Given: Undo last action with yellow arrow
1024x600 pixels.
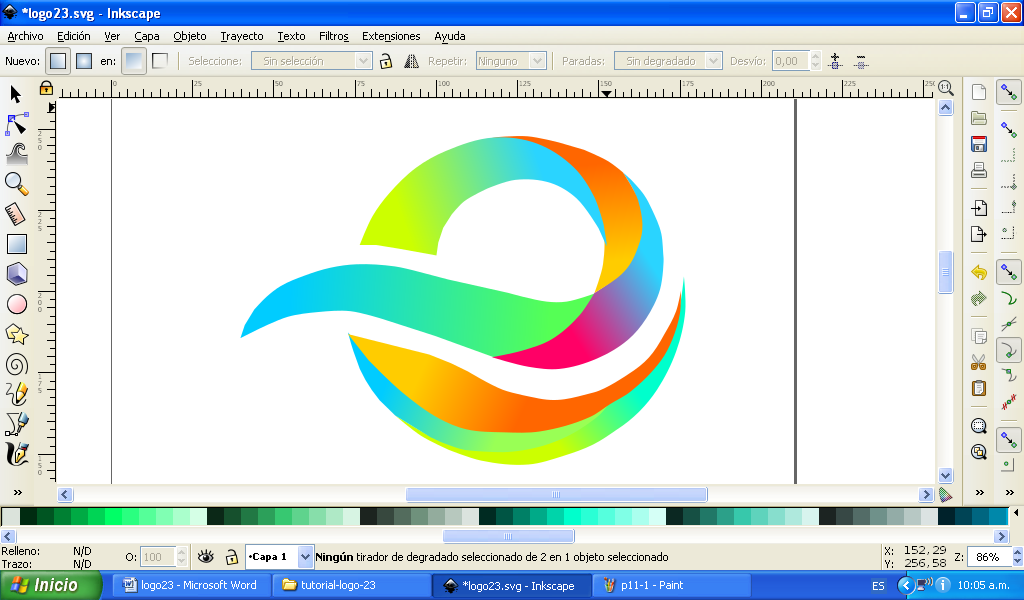Looking at the screenshot, I should click(x=978, y=272).
